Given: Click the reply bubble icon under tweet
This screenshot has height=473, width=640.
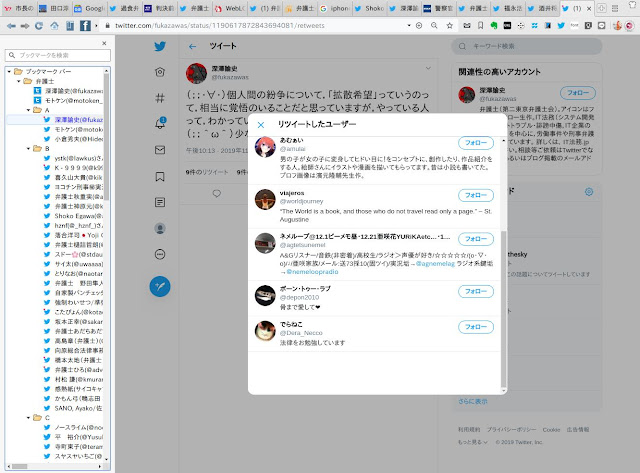Looking at the screenshot, I should click(217, 193).
